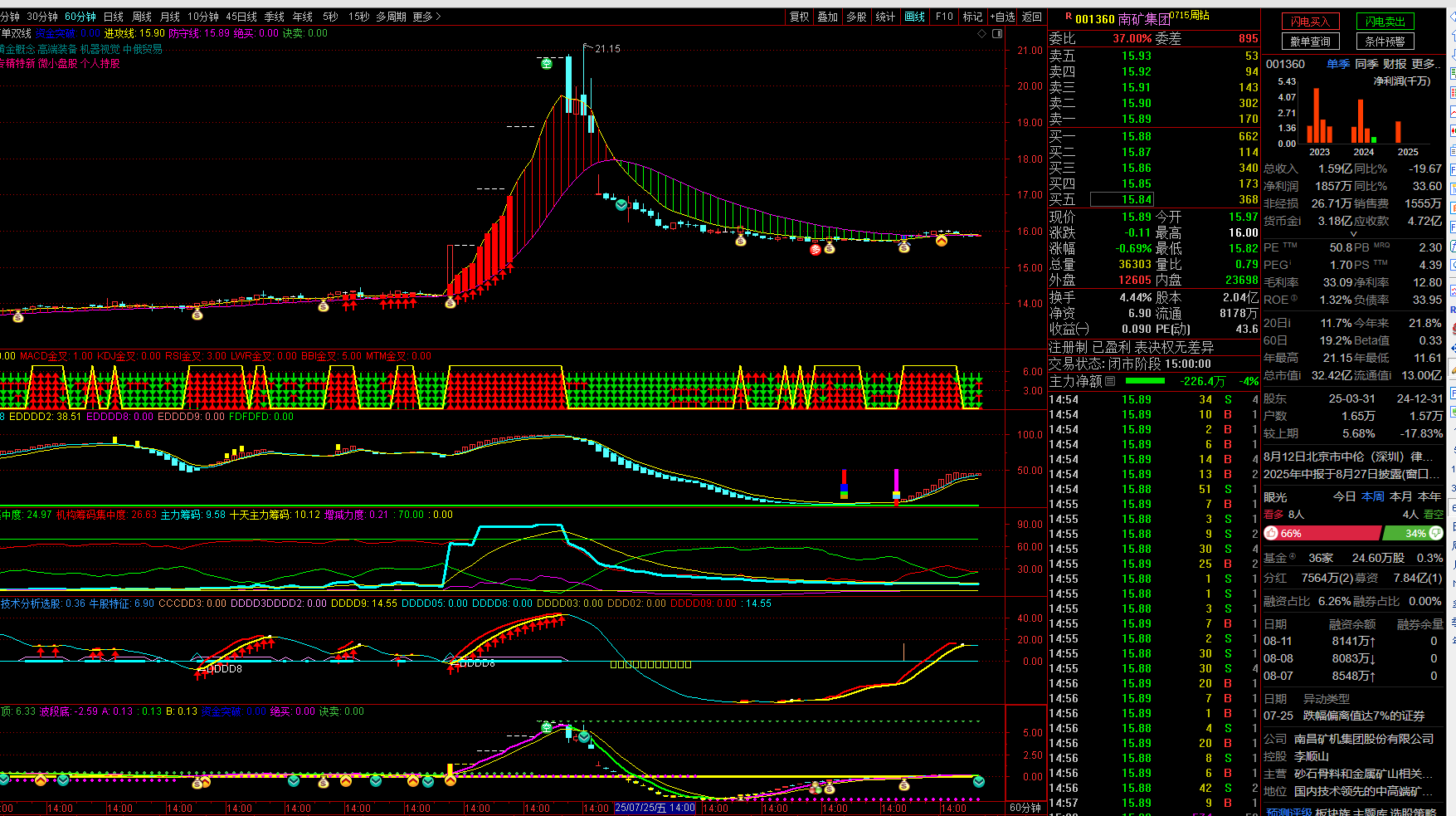The width and height of the screenshot is (1456, 816).
Task: Click the 0715周钻 tag beside the stock name
Action: (1190, 16)
